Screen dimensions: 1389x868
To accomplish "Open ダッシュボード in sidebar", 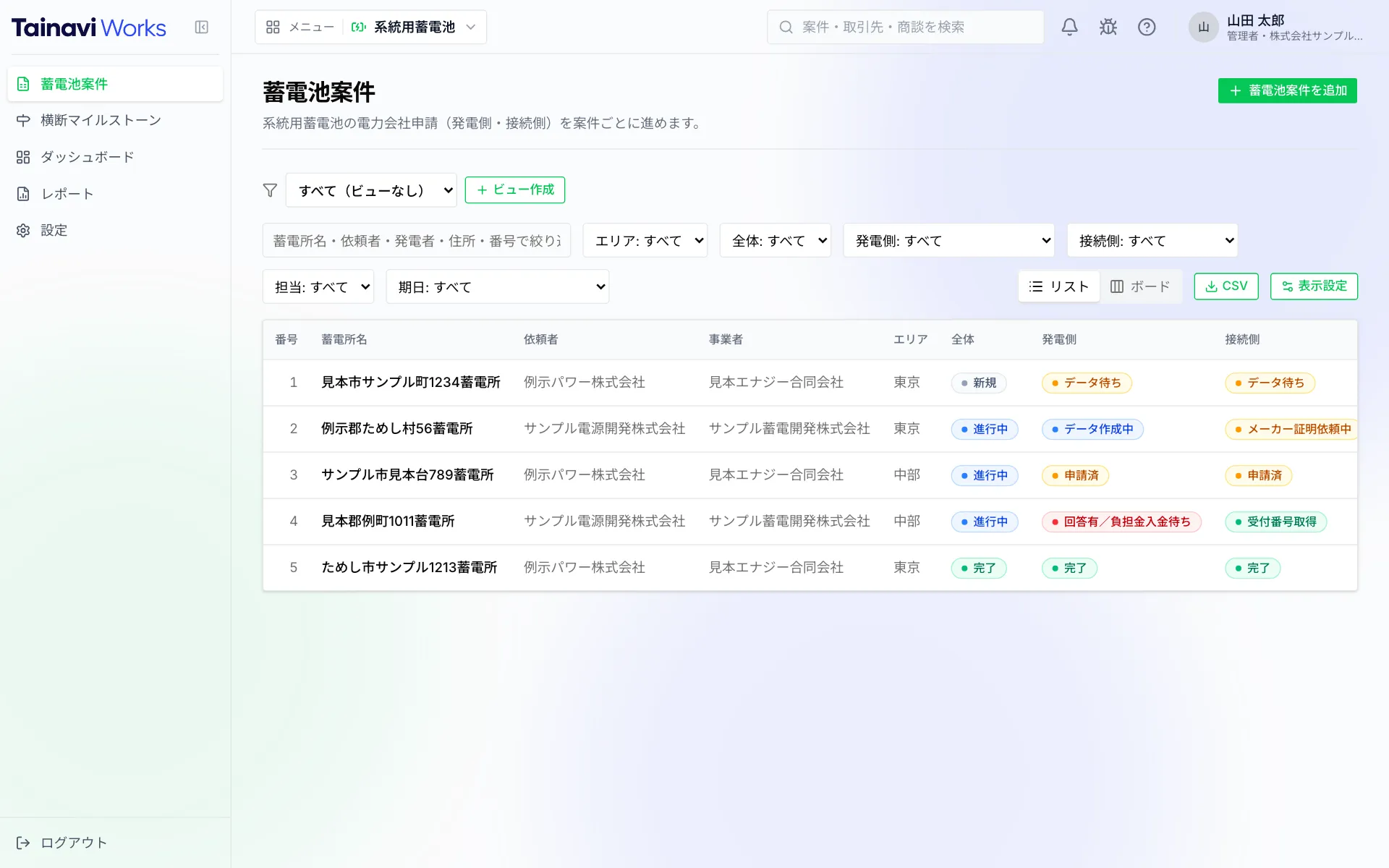I will 115,157.
